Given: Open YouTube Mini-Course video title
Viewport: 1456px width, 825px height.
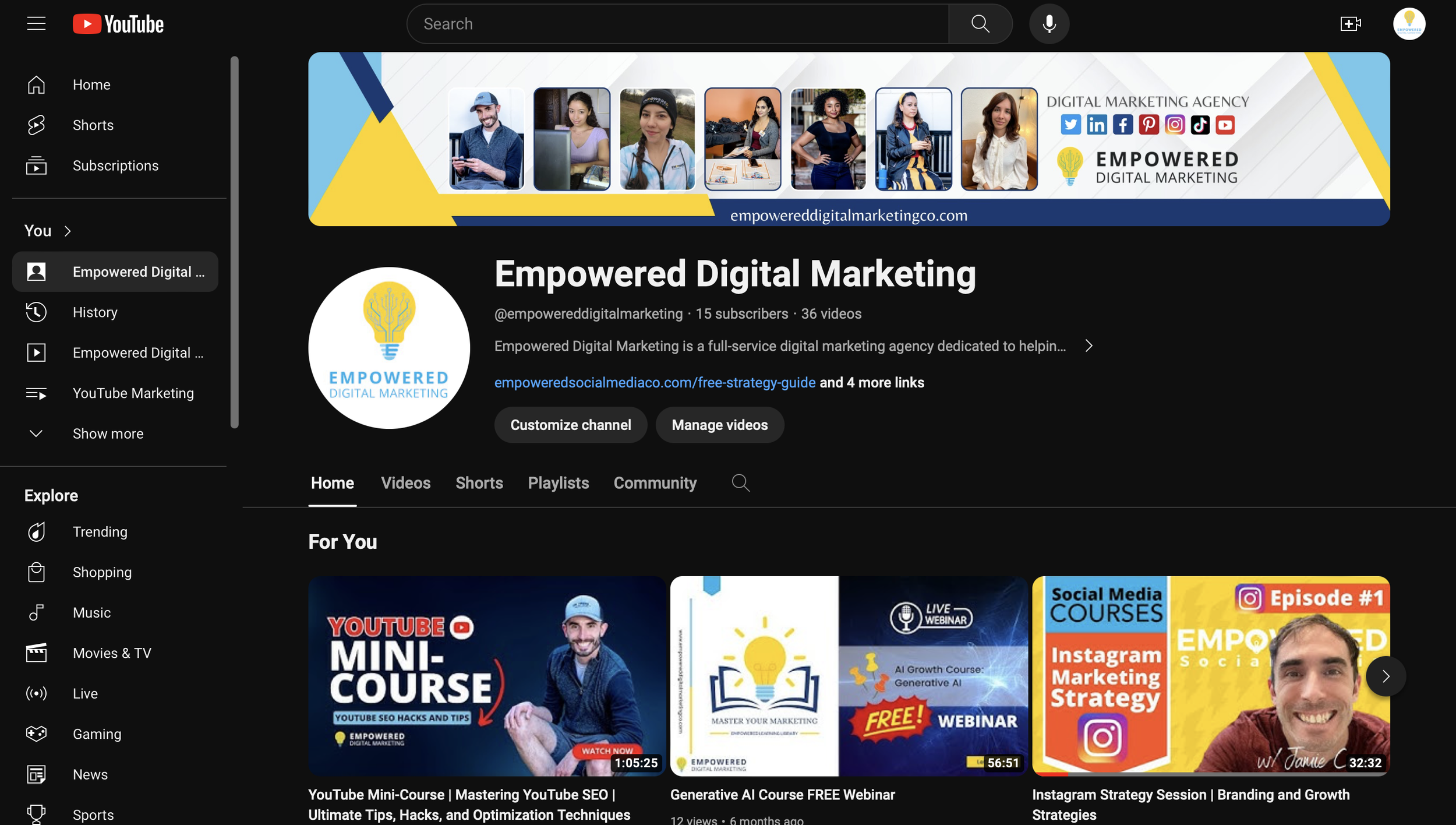Looking at the screenshot, I should (469, 805).
